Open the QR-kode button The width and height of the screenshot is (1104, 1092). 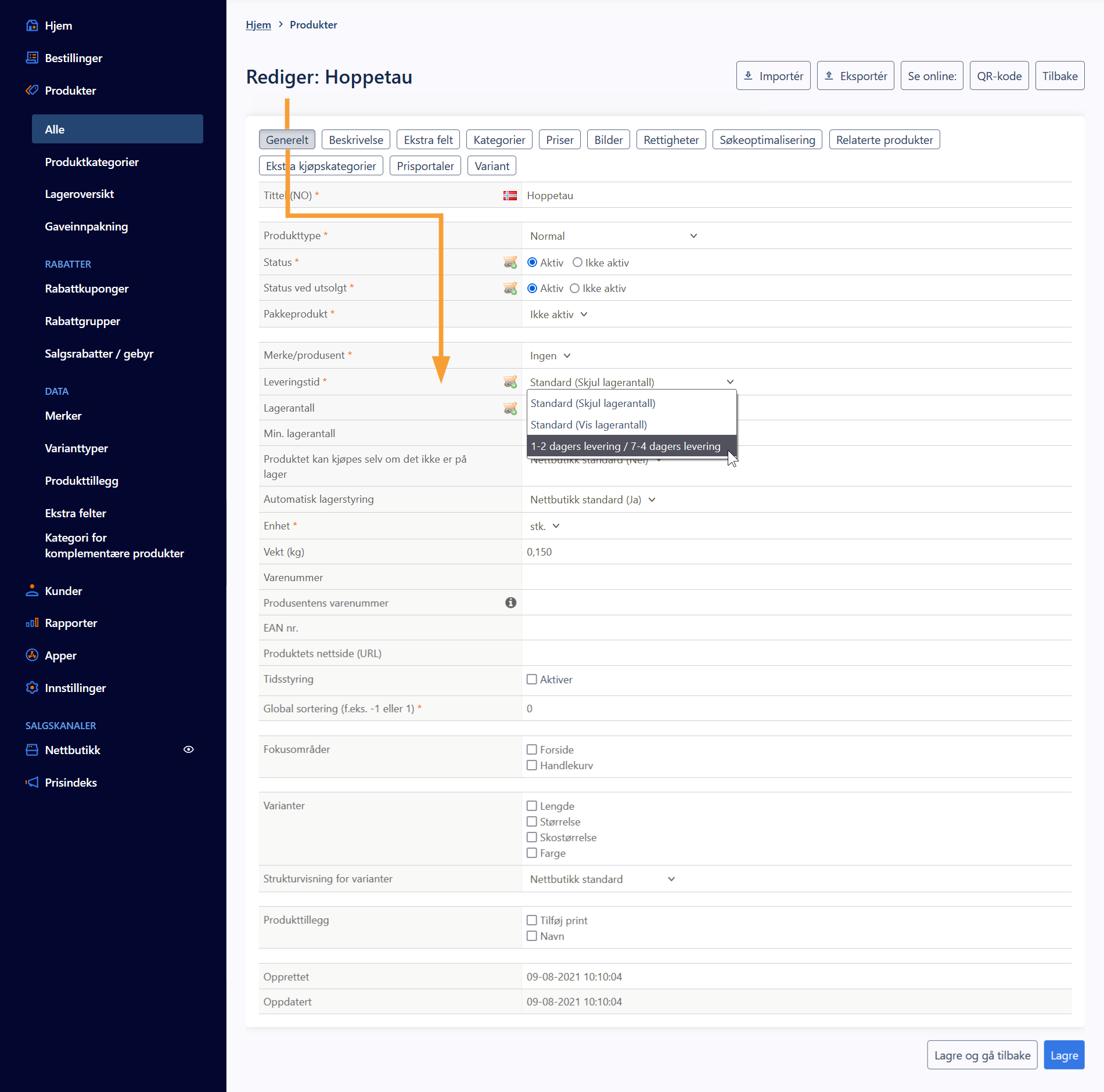999,75
